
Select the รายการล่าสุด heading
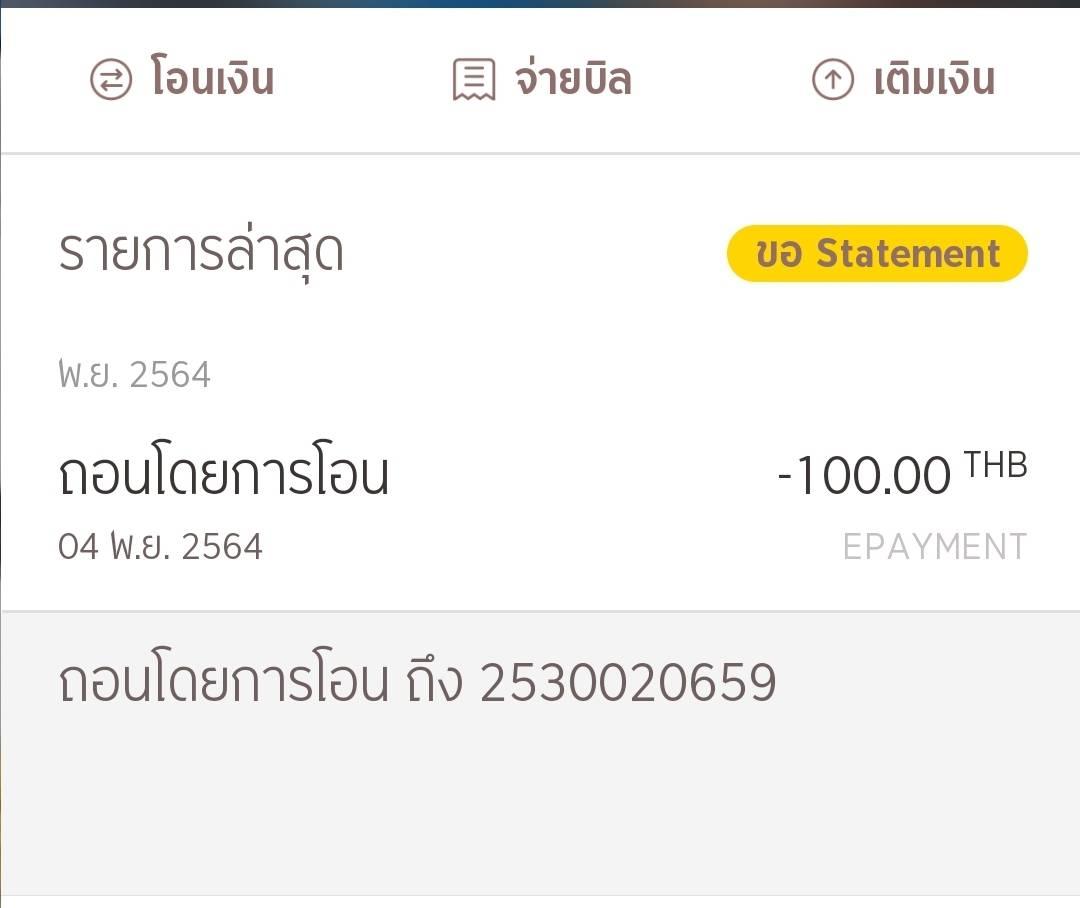[x=201, y=254]
